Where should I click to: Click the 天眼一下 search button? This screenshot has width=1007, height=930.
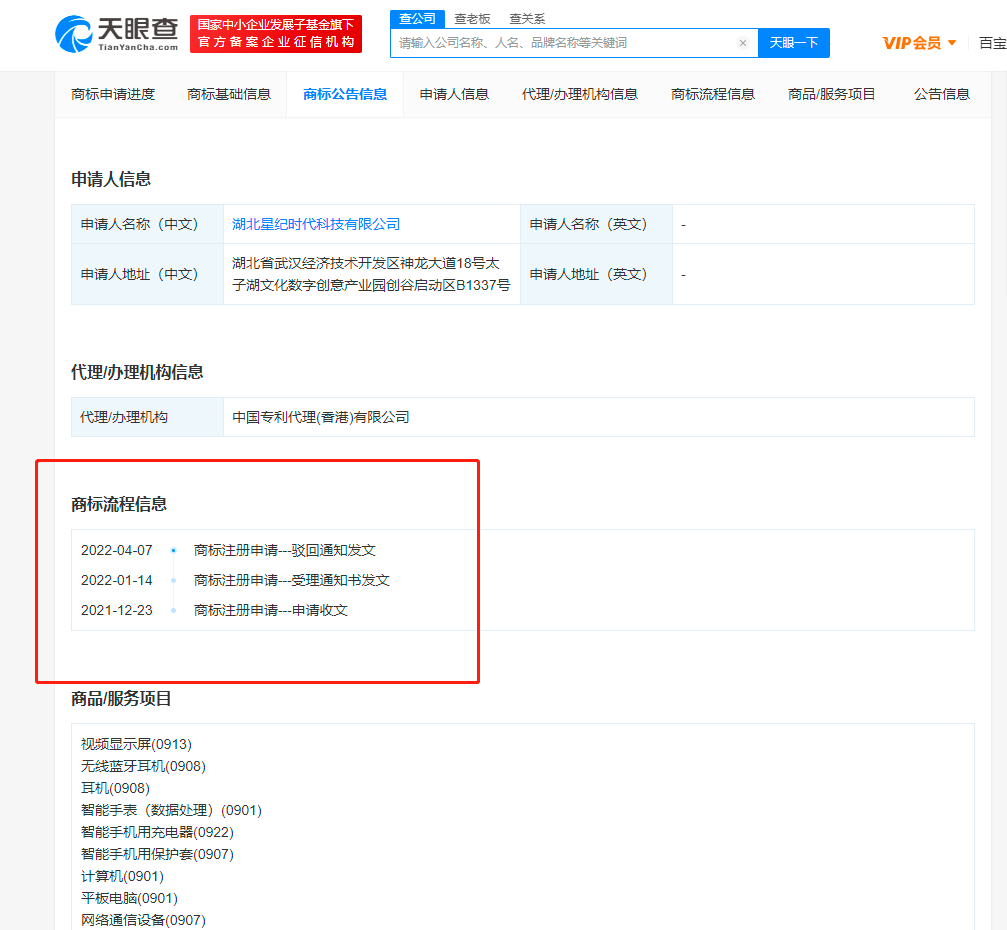point(794,43)
